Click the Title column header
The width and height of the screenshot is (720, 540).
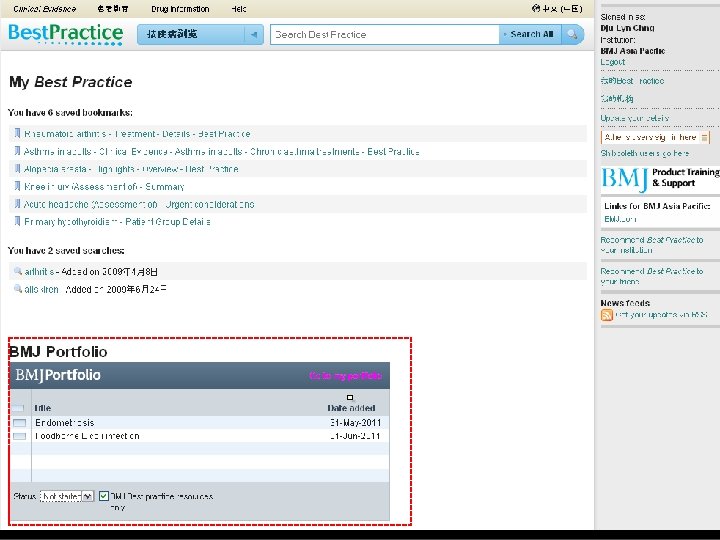43,408
